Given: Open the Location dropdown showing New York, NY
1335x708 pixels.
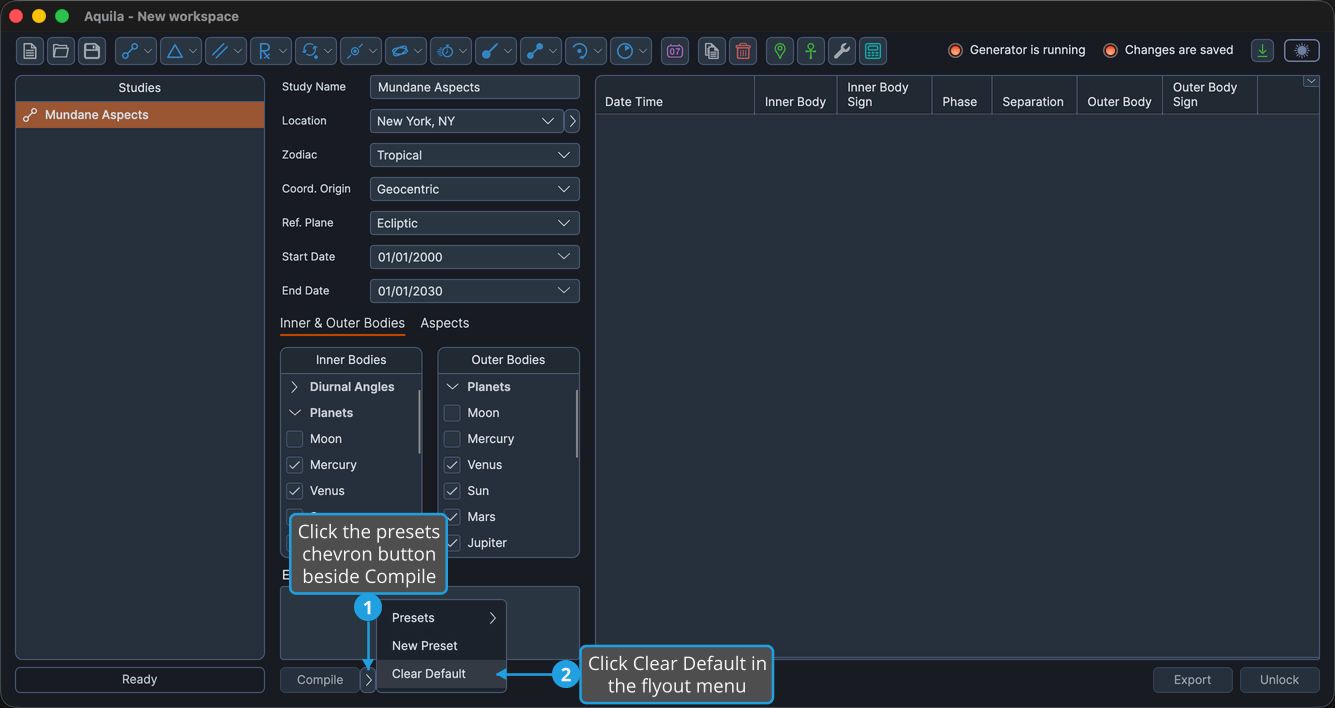Looking at the screenshot, I should coord(467,121).
